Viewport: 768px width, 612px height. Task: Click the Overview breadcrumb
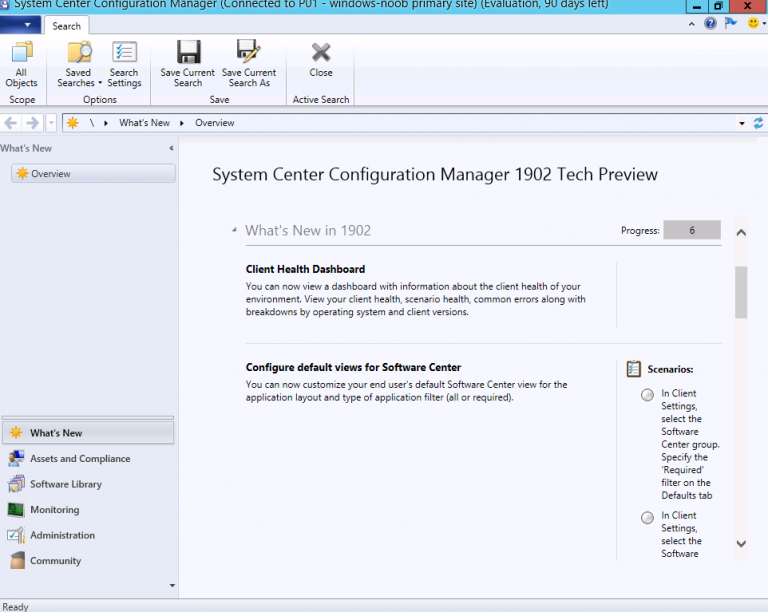[215, 123]
